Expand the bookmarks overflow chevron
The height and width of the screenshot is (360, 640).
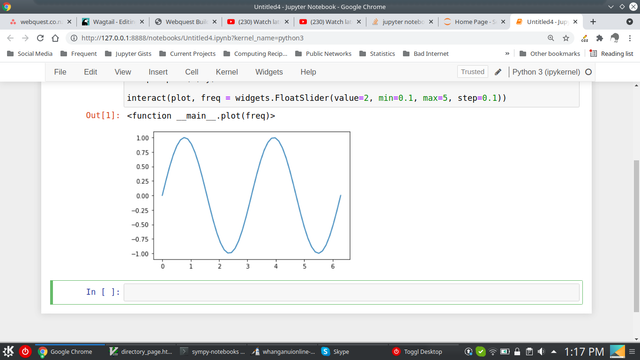click(x=507, y=53)
